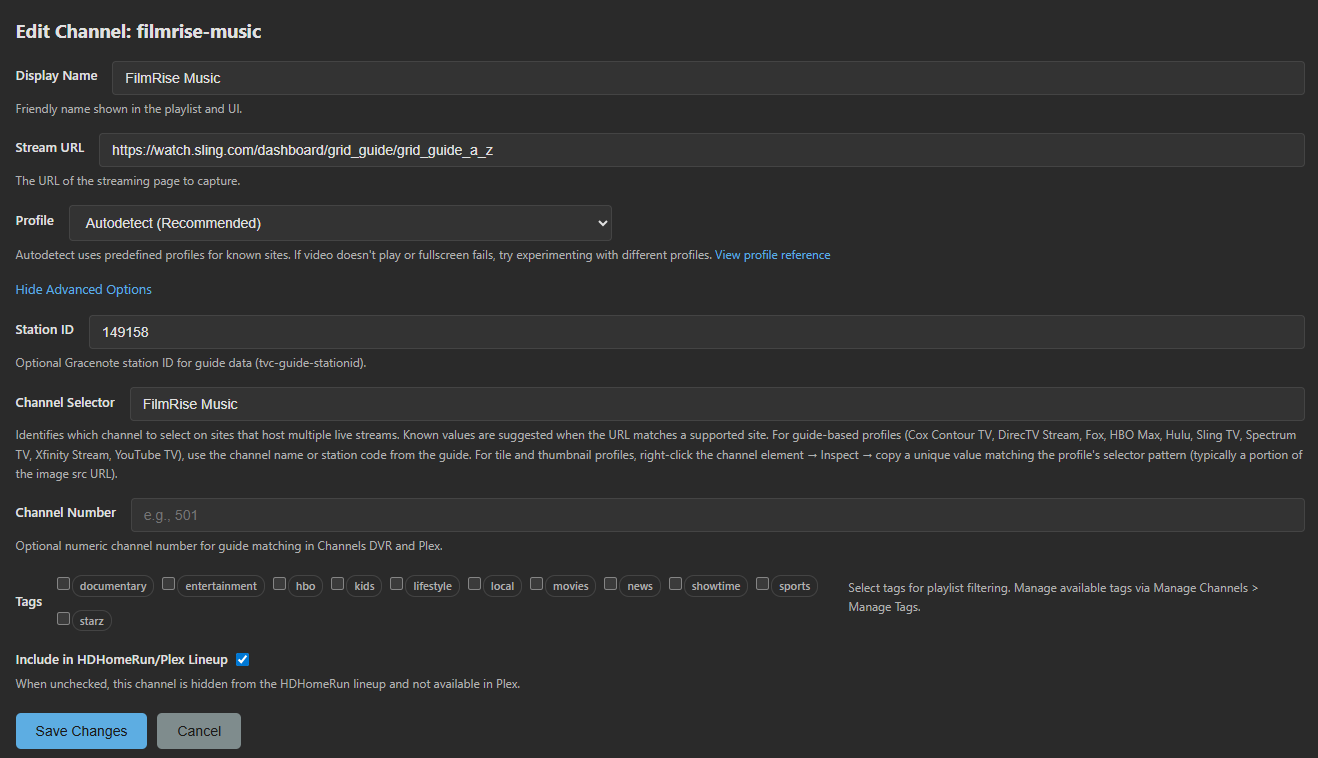Open the View profile reference link
1318x758 pixels.
point(772,255)
